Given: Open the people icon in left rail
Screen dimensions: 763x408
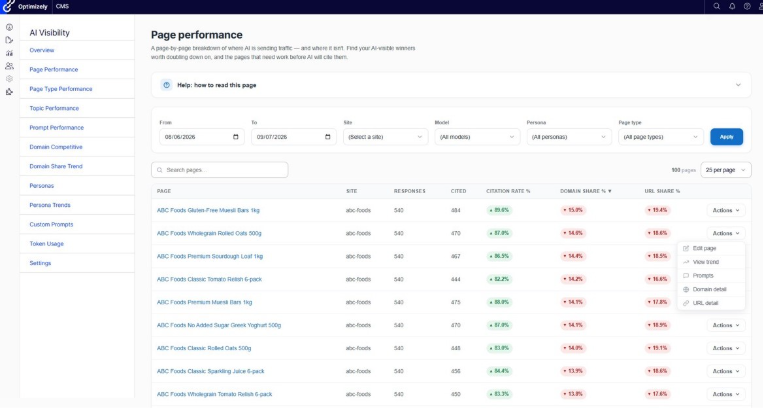Looking at the screenshot, I should (9, 66).
